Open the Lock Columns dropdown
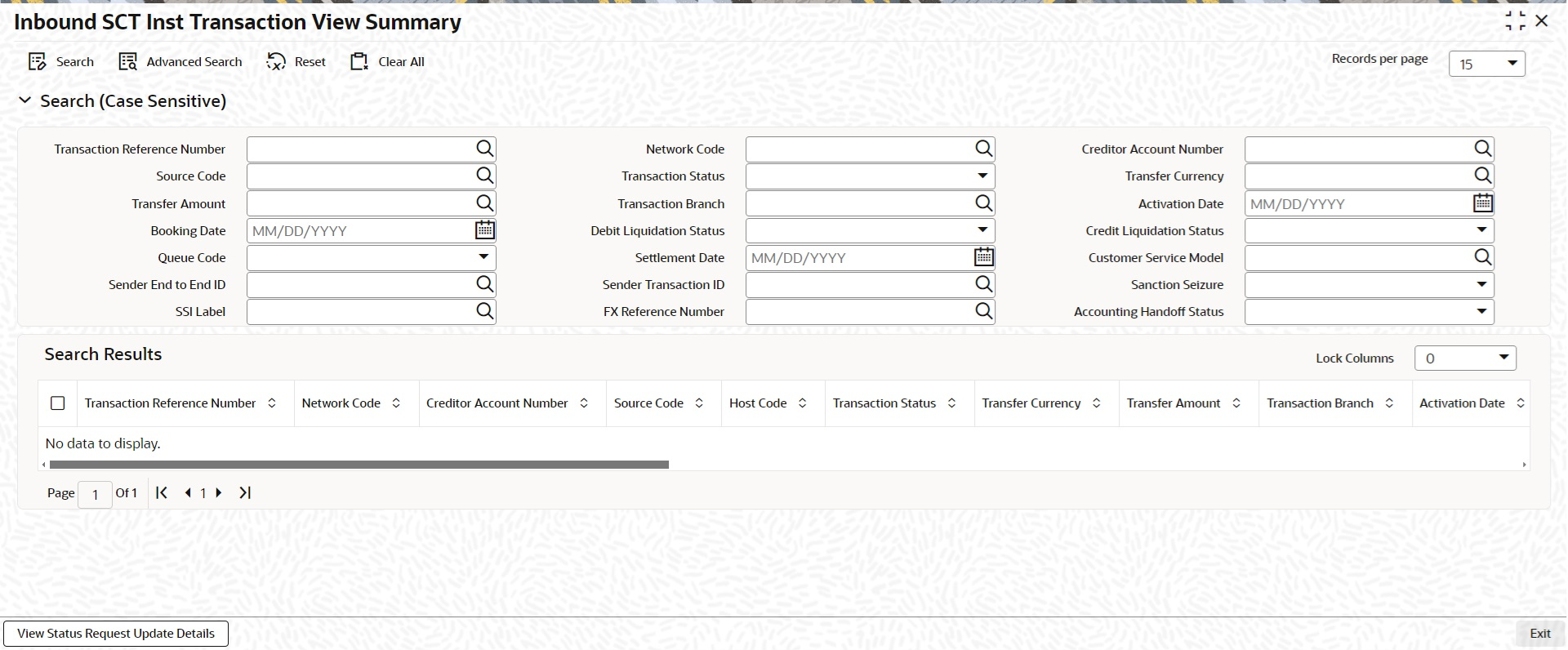The image size is (1568, 650). click(x=1465, y=358)
